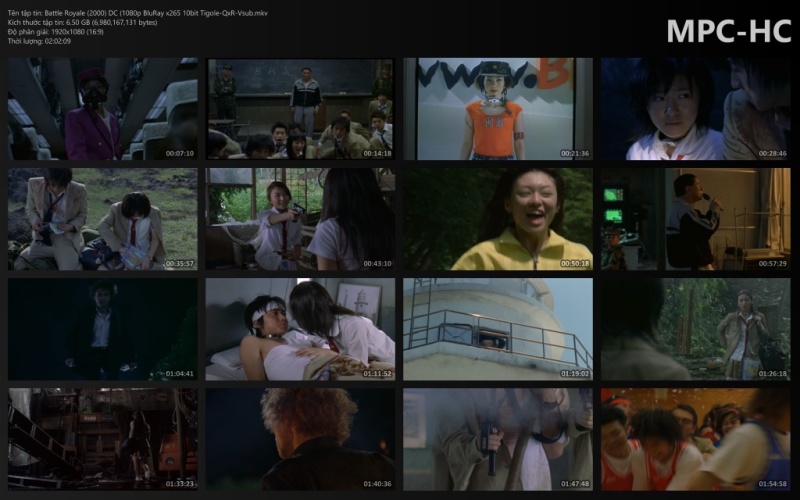Click the MPC-HC logo
This screenshot has height=500, width=800.
(x=728, y=31)
